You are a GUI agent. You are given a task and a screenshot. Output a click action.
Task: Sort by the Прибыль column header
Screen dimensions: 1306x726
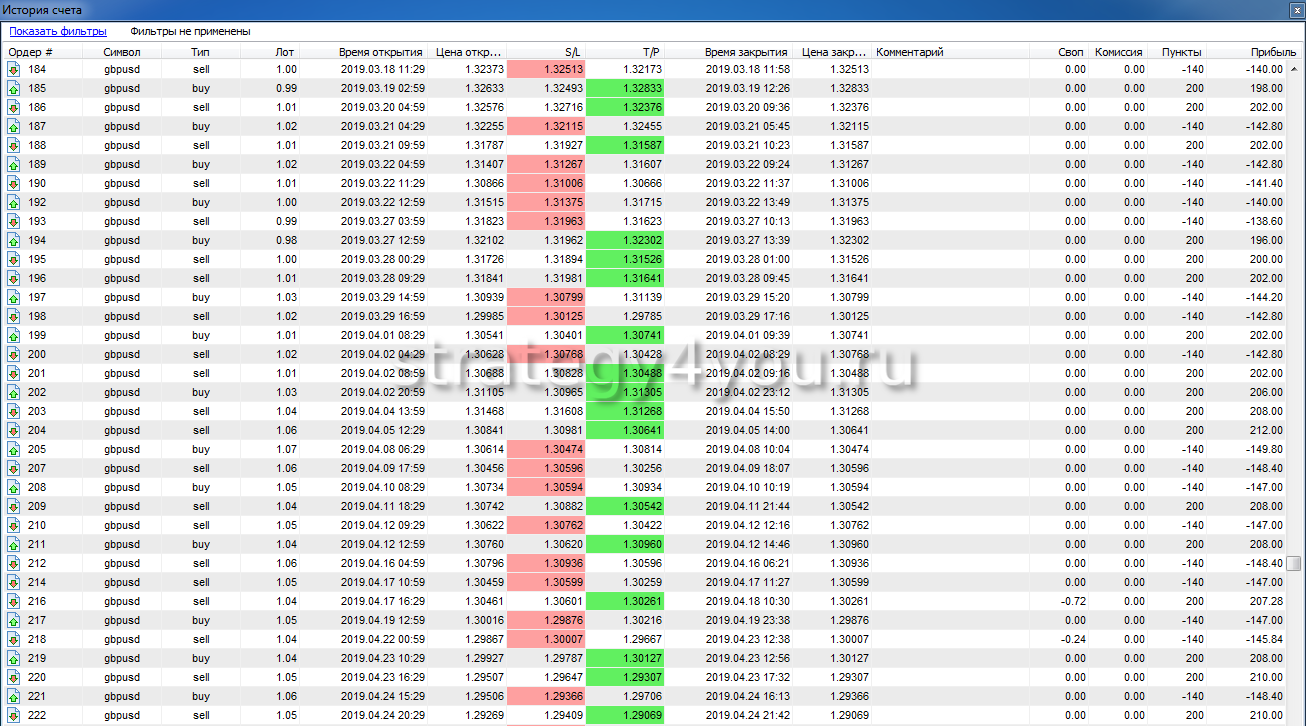coord(1266,52)
